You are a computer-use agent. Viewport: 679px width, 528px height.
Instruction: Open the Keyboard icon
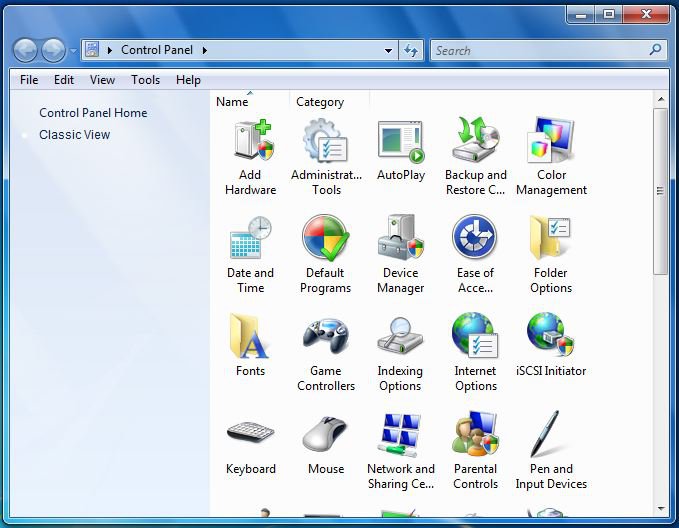click(x=251, y=432)
